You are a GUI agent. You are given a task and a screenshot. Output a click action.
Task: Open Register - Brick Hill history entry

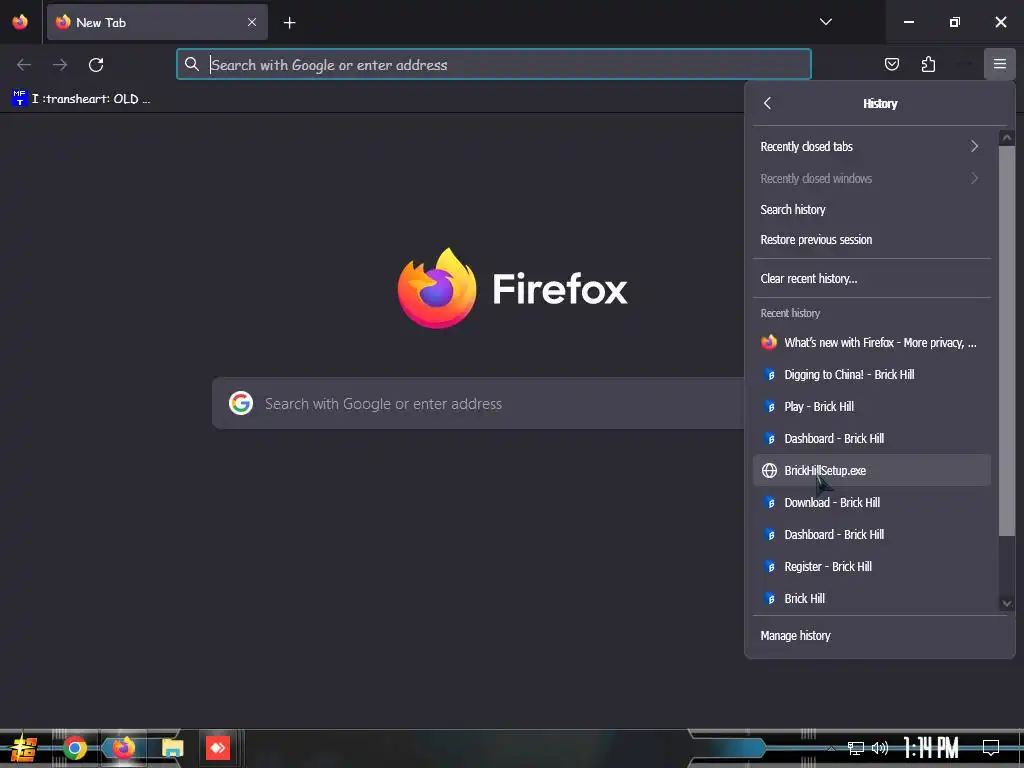[871, 566]
